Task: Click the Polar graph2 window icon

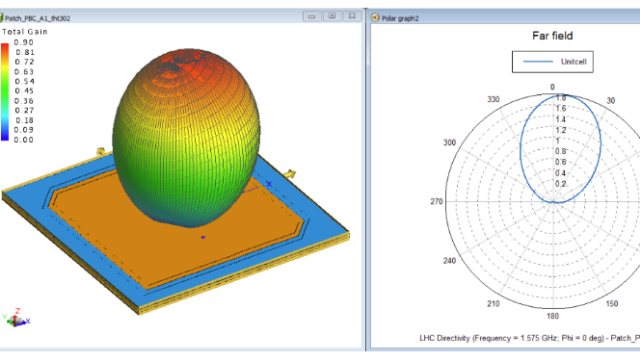Action: 375,18
